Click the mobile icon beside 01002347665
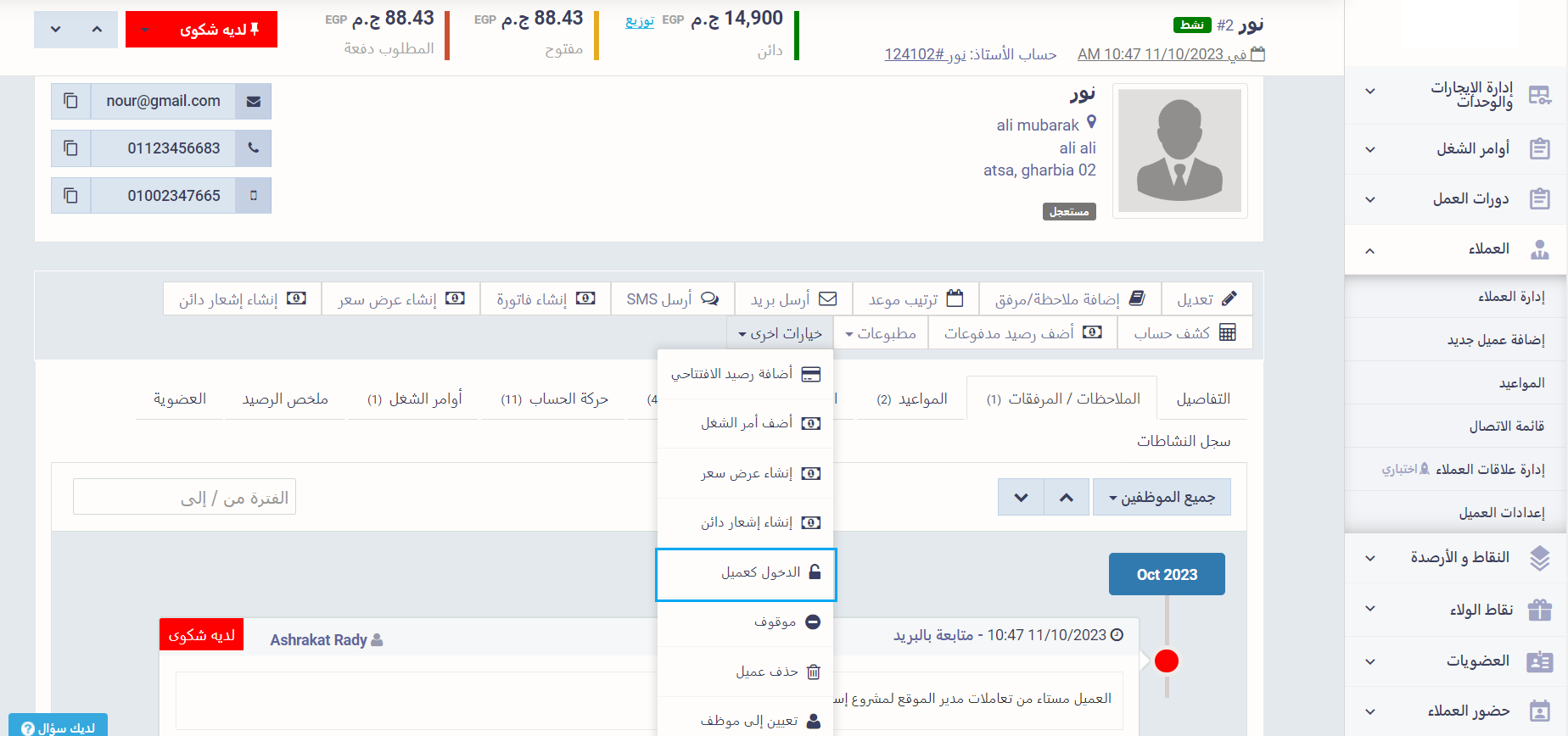1568x736 pixels. [253, 196]
